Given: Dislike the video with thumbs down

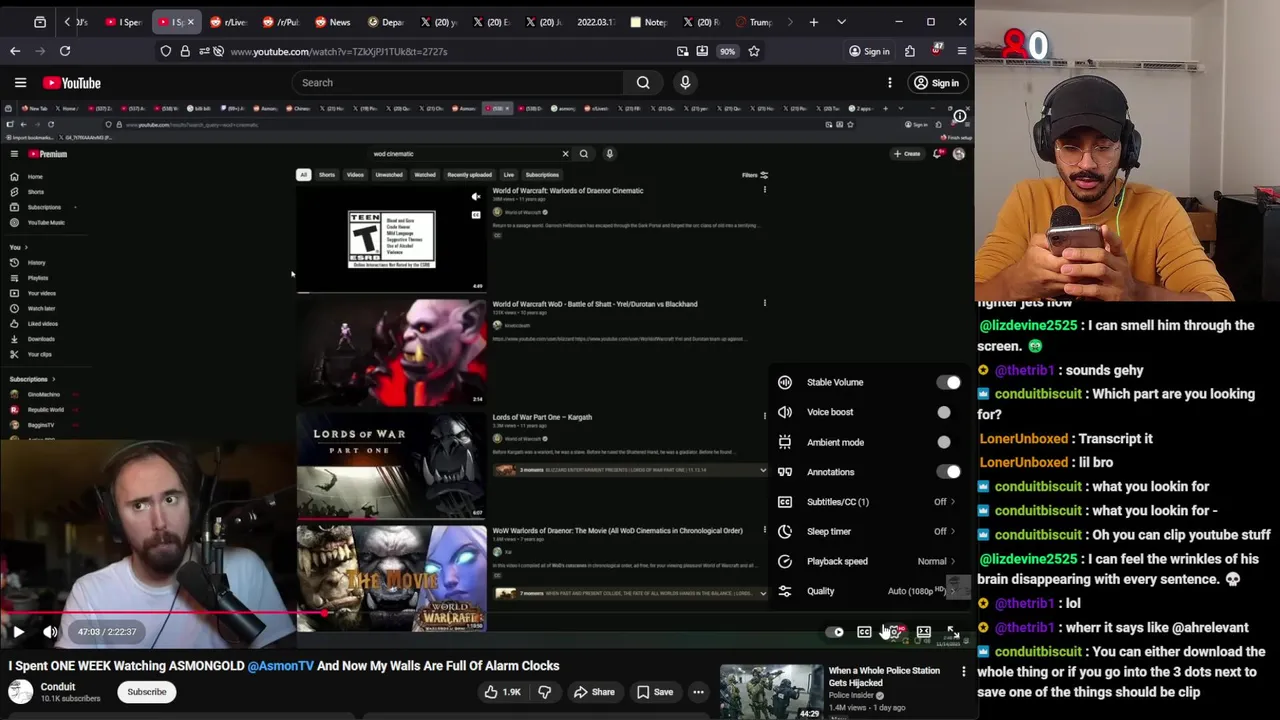Looking at the screenshot, I should [x=544, y=692].
